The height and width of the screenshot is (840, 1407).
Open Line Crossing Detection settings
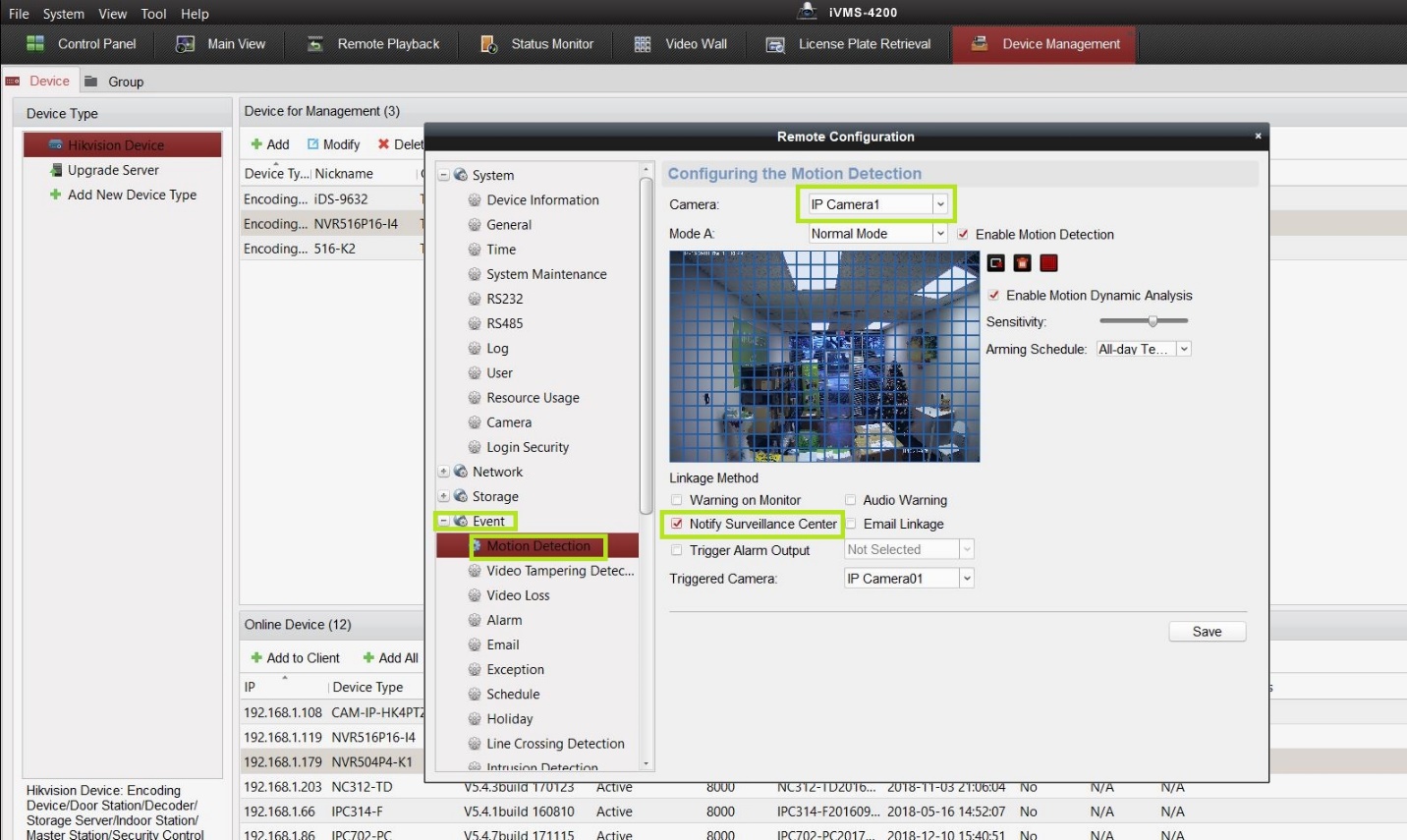(555, 744)
